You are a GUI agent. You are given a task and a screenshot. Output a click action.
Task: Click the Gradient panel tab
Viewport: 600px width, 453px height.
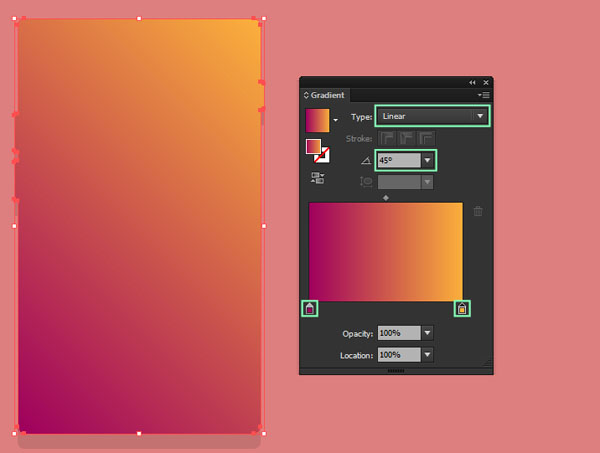pos(327,95)
